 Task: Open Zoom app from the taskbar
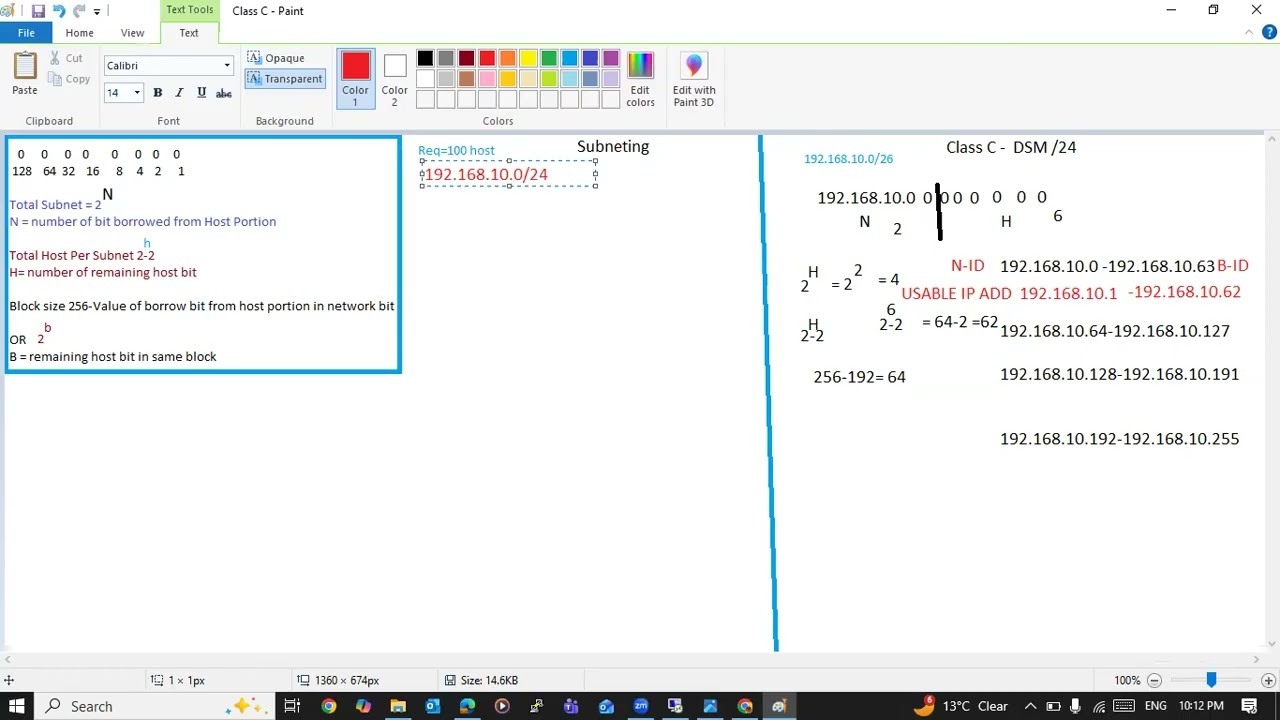click(640, 706)
